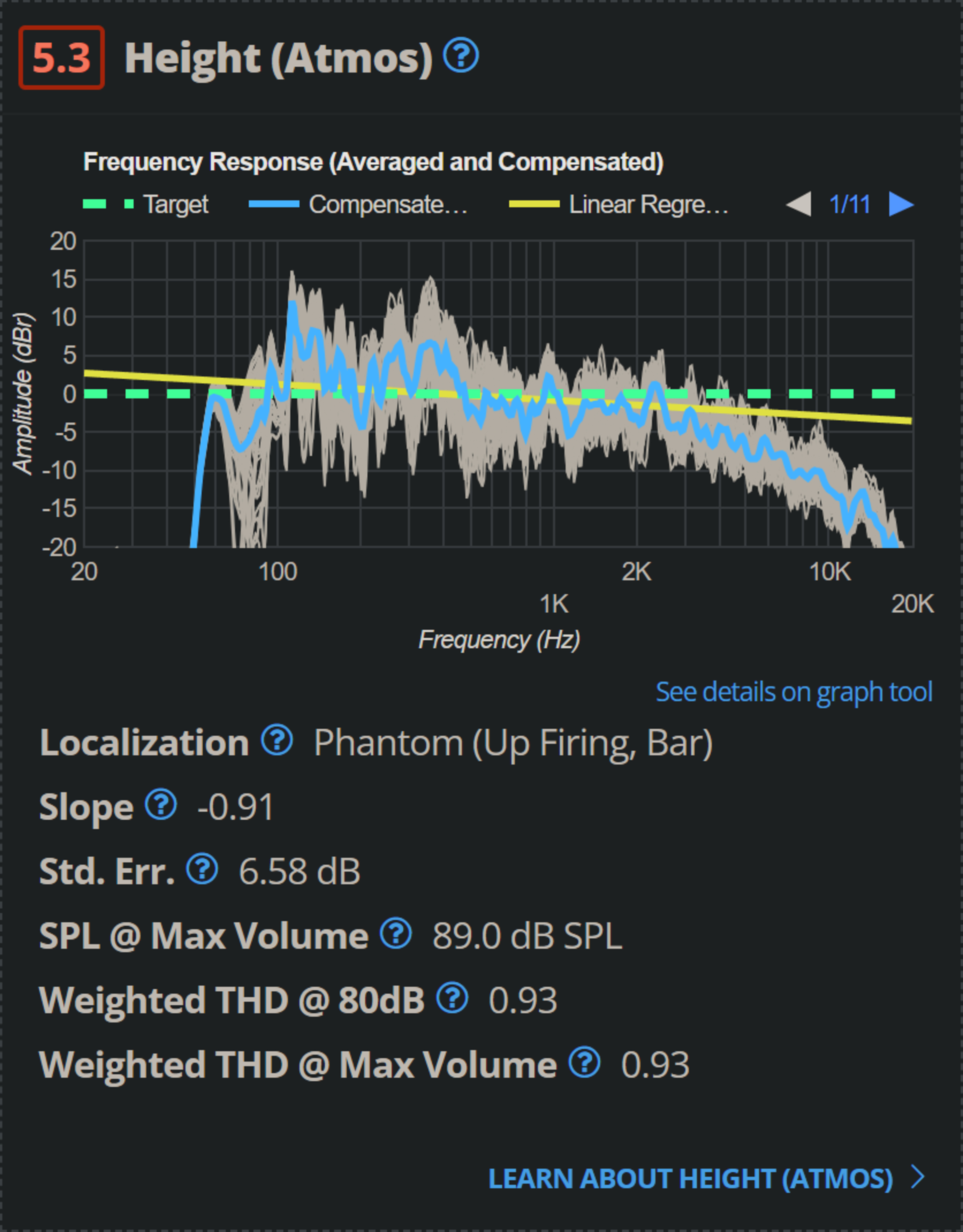Click help icon next to Height (Atmos)

point(461,56)
